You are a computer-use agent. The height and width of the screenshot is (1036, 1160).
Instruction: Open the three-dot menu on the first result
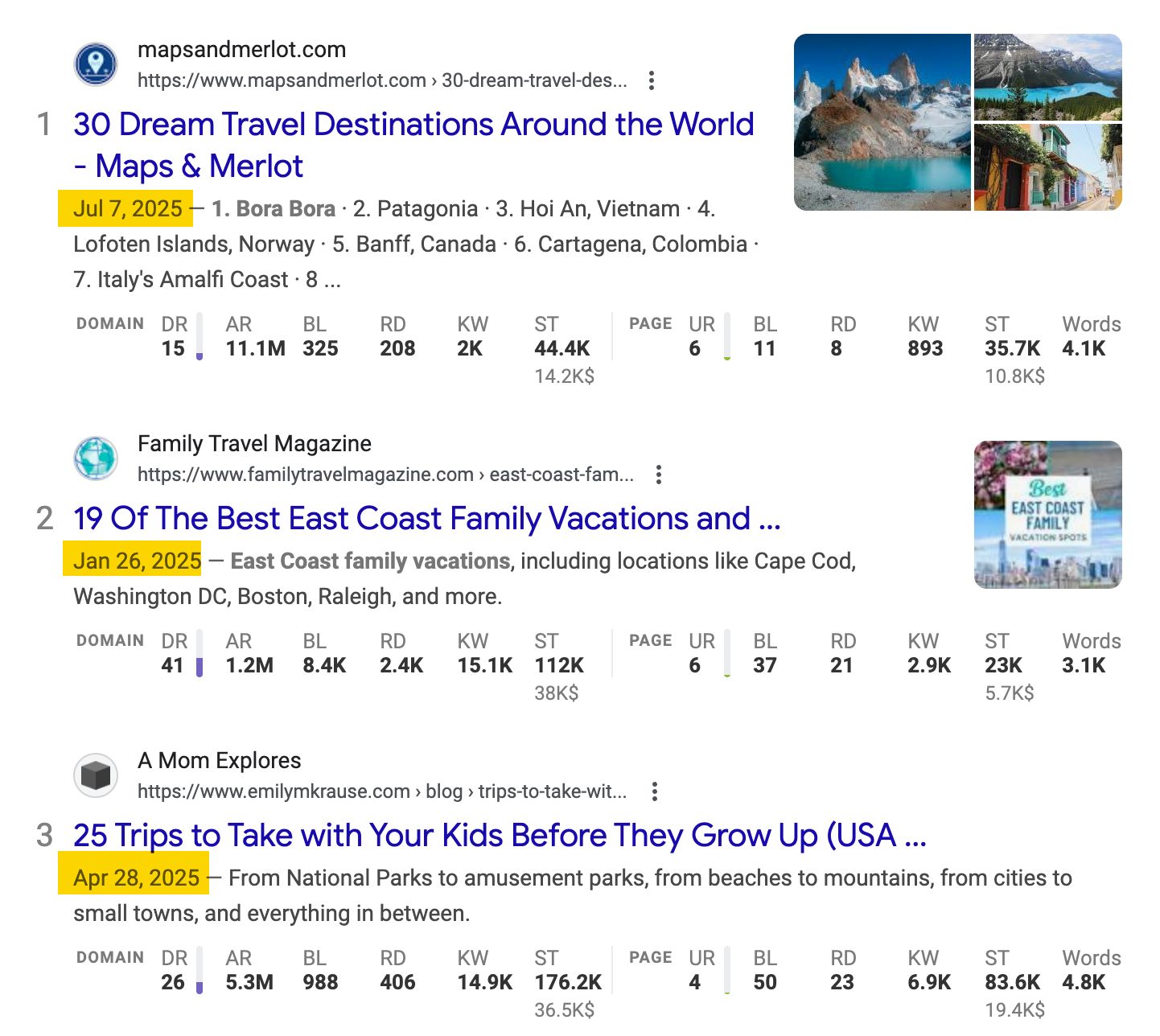tap(651, 80)
